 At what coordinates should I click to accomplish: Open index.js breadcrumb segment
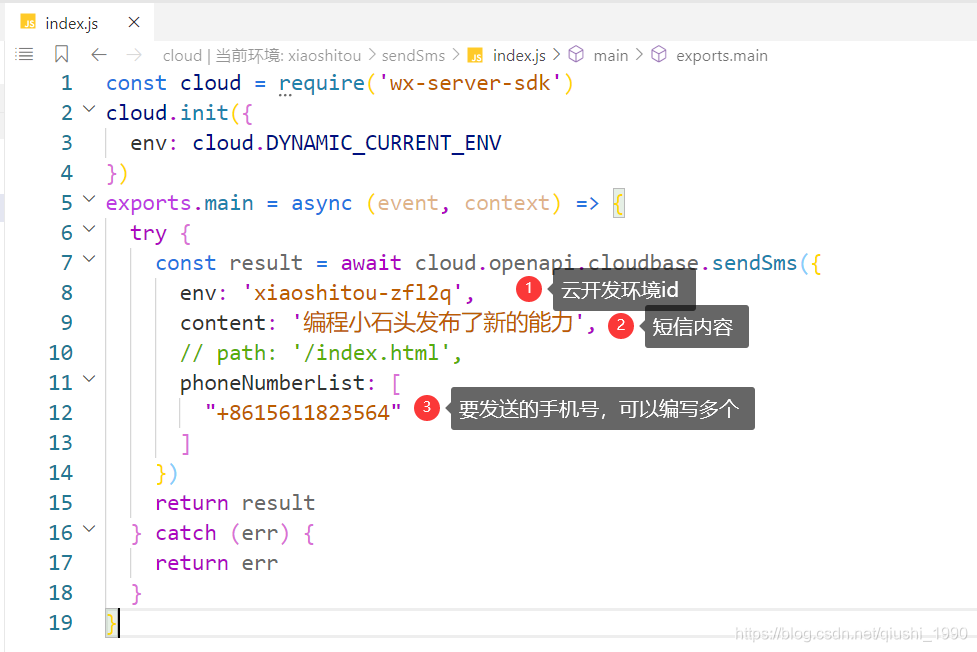(519, 55)
